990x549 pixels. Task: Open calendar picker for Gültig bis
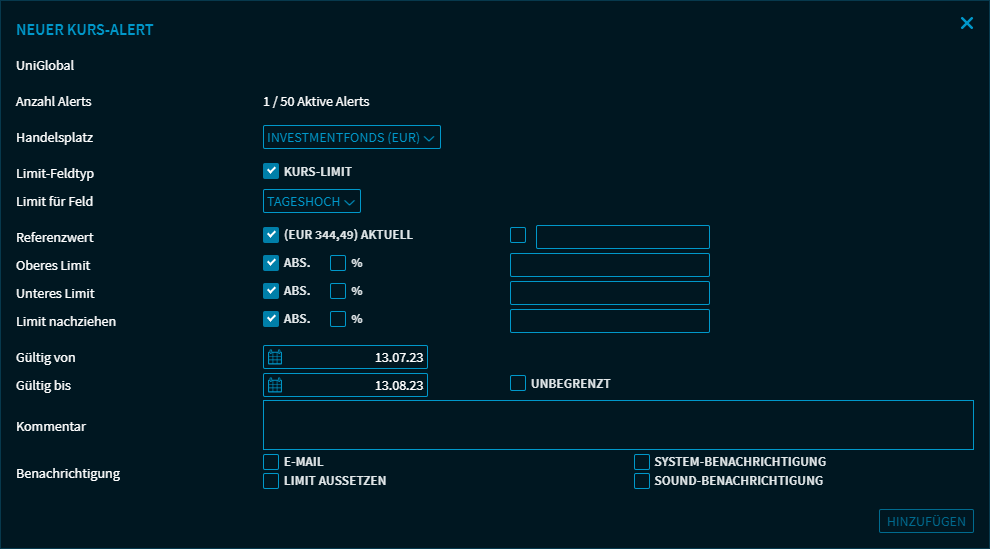click(x=275, y=386)
